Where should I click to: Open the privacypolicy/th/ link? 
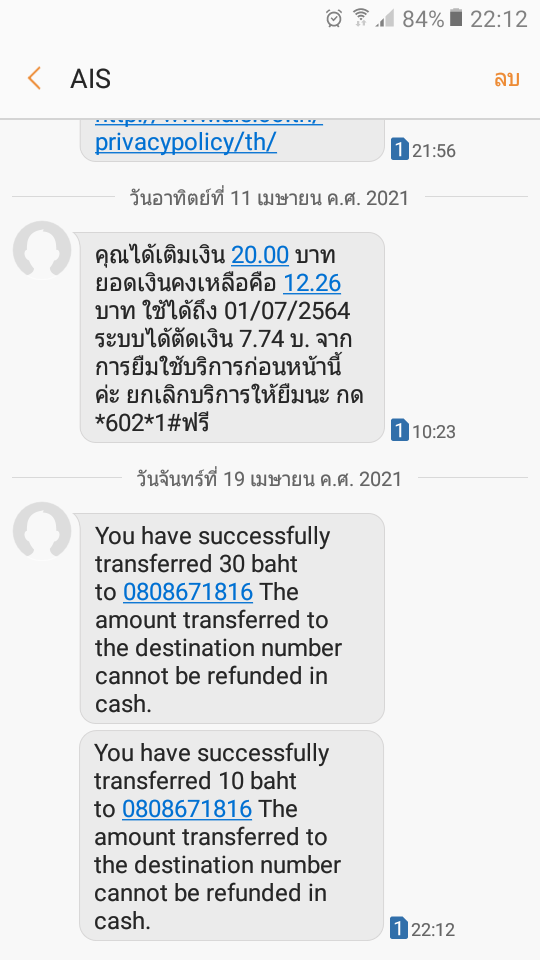(x=186, y=142)
